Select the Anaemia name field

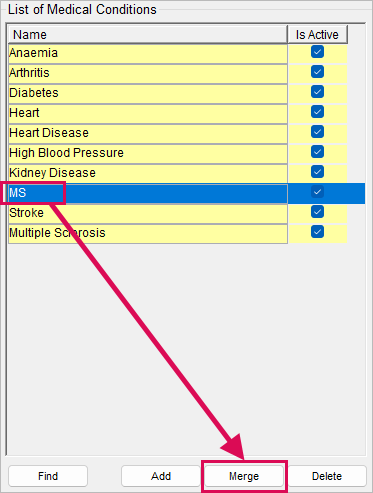pyautogui.click(x=148, y=54)
